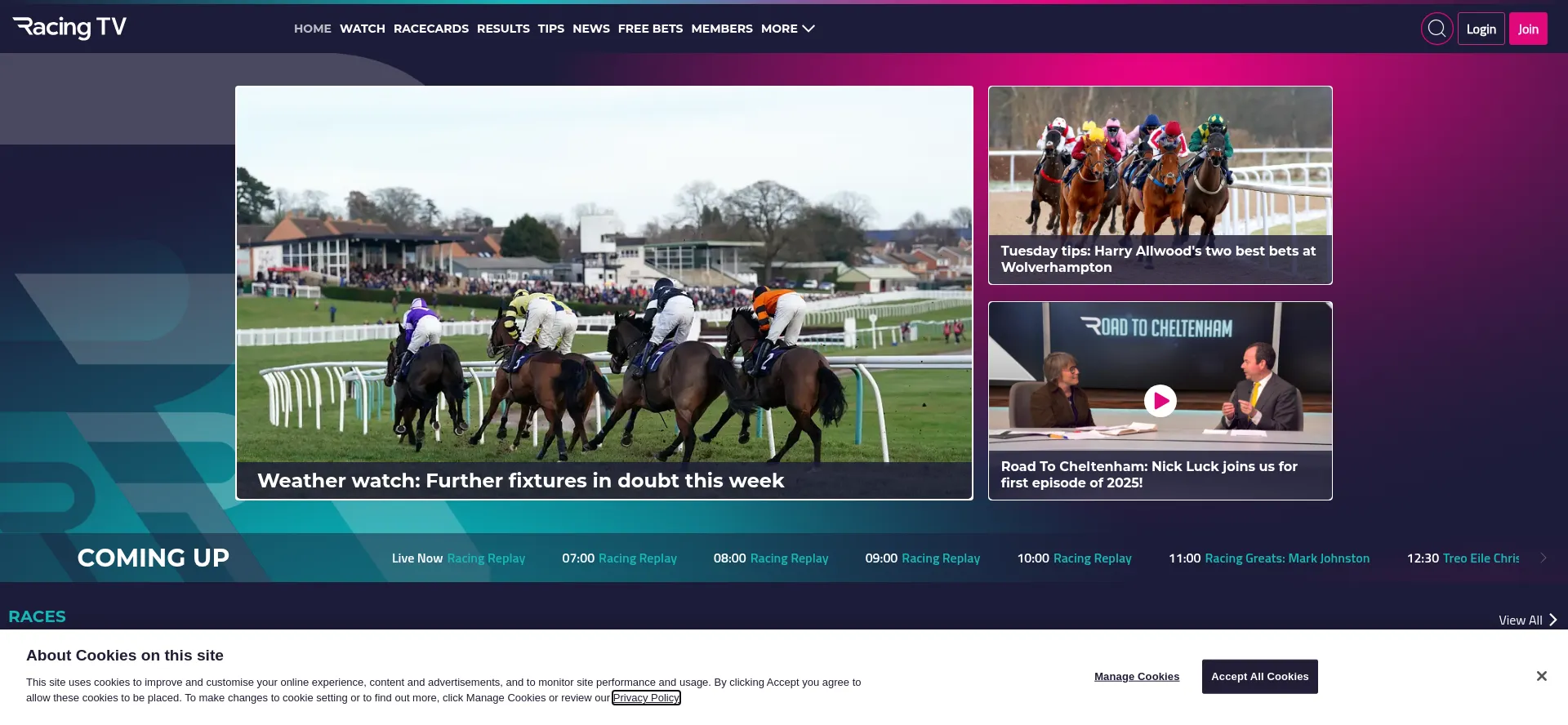The width and height of the screenshot is (1568, 725).
Task: Open the Privacy Policy link
Action: 646,698
